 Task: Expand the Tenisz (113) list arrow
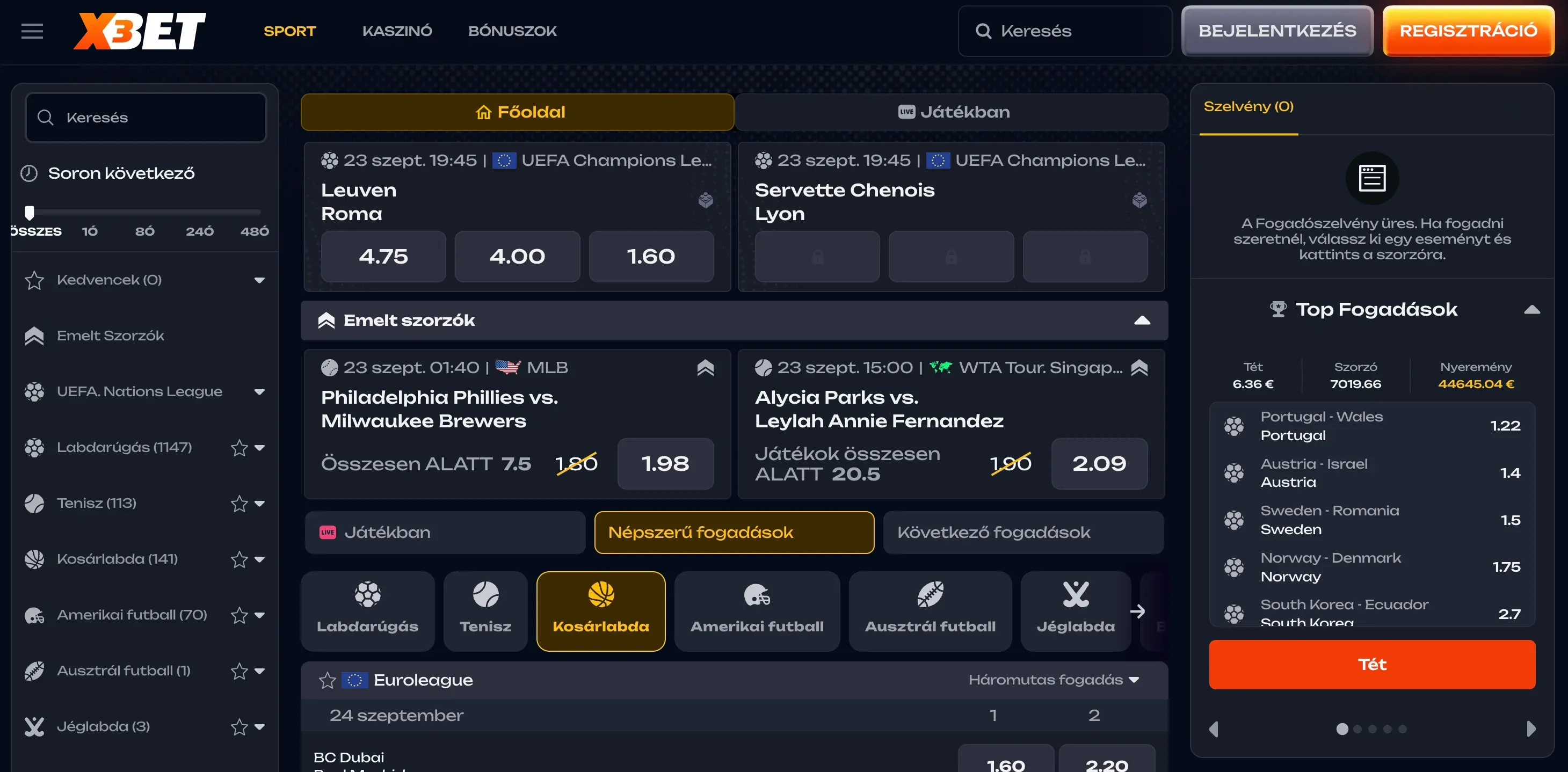pyautogui.click(x=259, y=504)
